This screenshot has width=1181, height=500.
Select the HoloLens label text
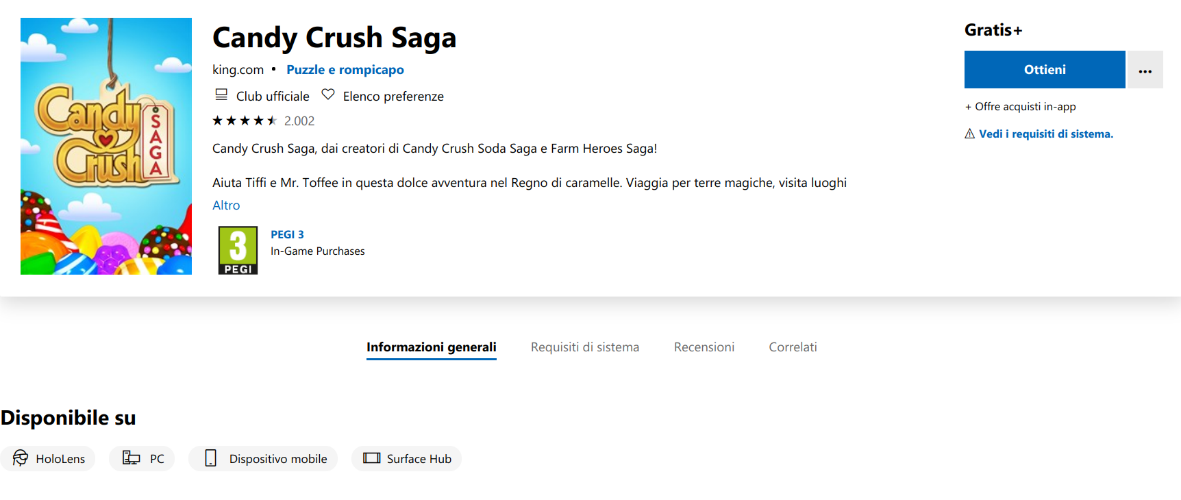60,459
